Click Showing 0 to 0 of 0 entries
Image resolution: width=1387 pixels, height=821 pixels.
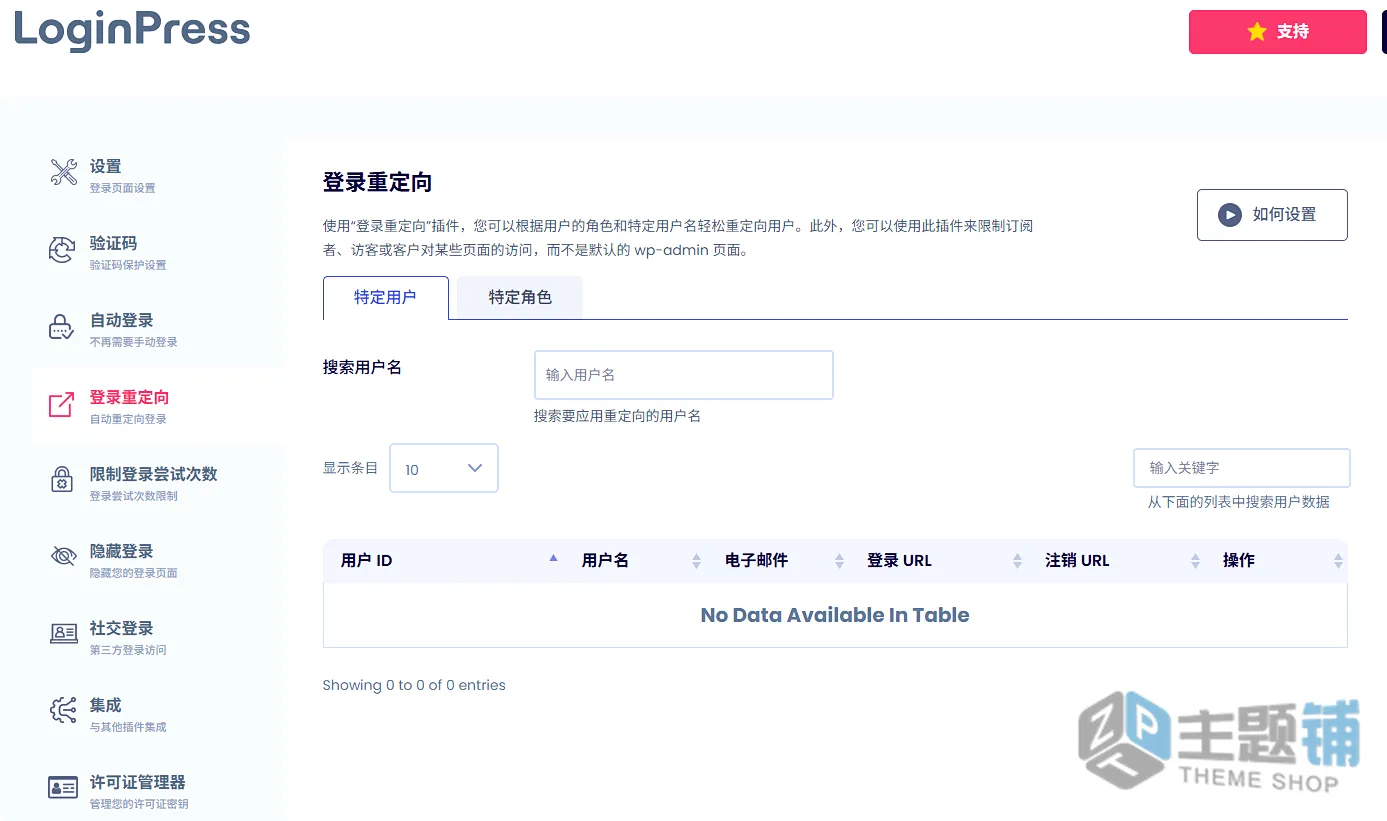[414, 685]
